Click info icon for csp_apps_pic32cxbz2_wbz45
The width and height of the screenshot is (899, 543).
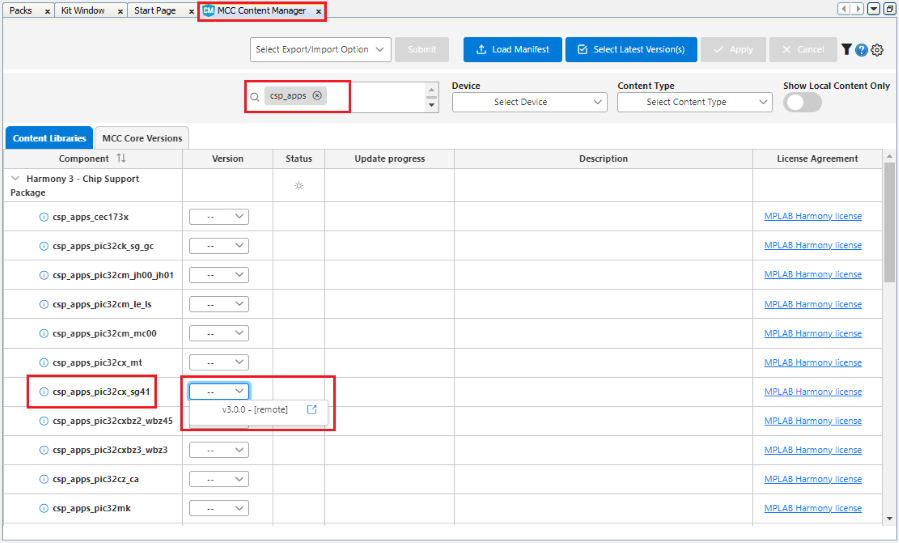tap(44, 421)
